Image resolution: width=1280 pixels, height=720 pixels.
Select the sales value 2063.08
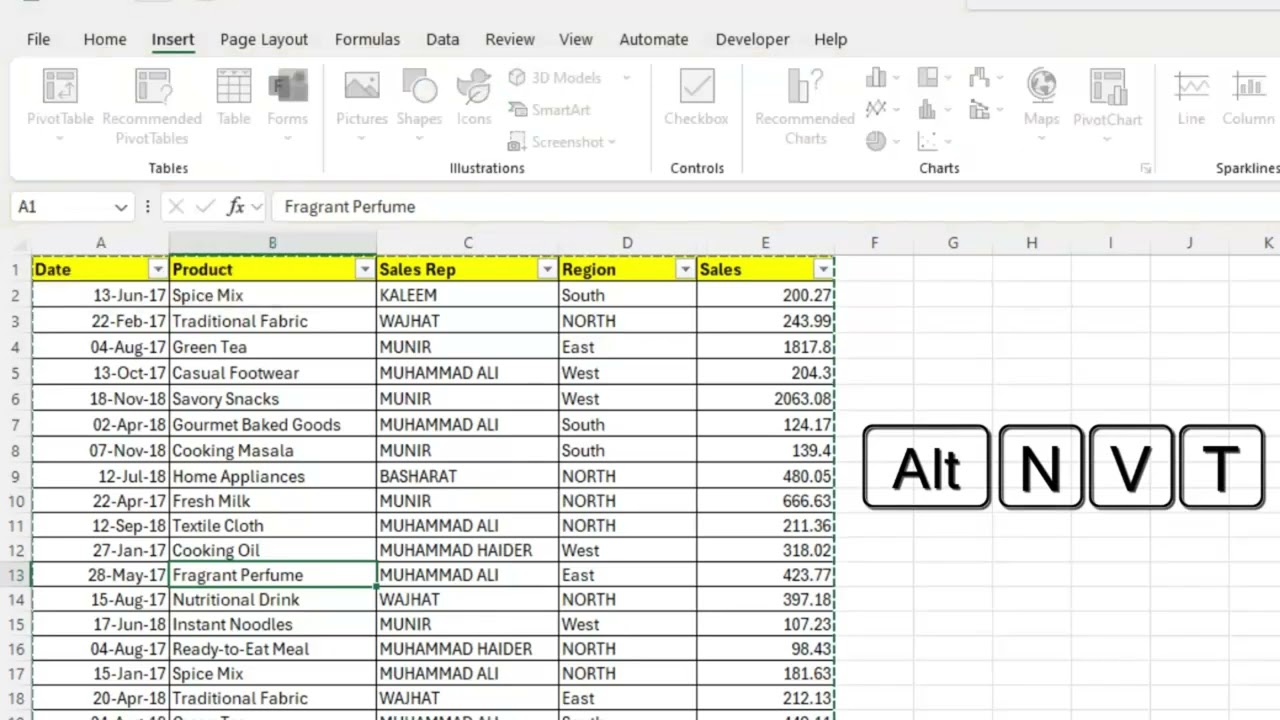(x=765, y=399)
